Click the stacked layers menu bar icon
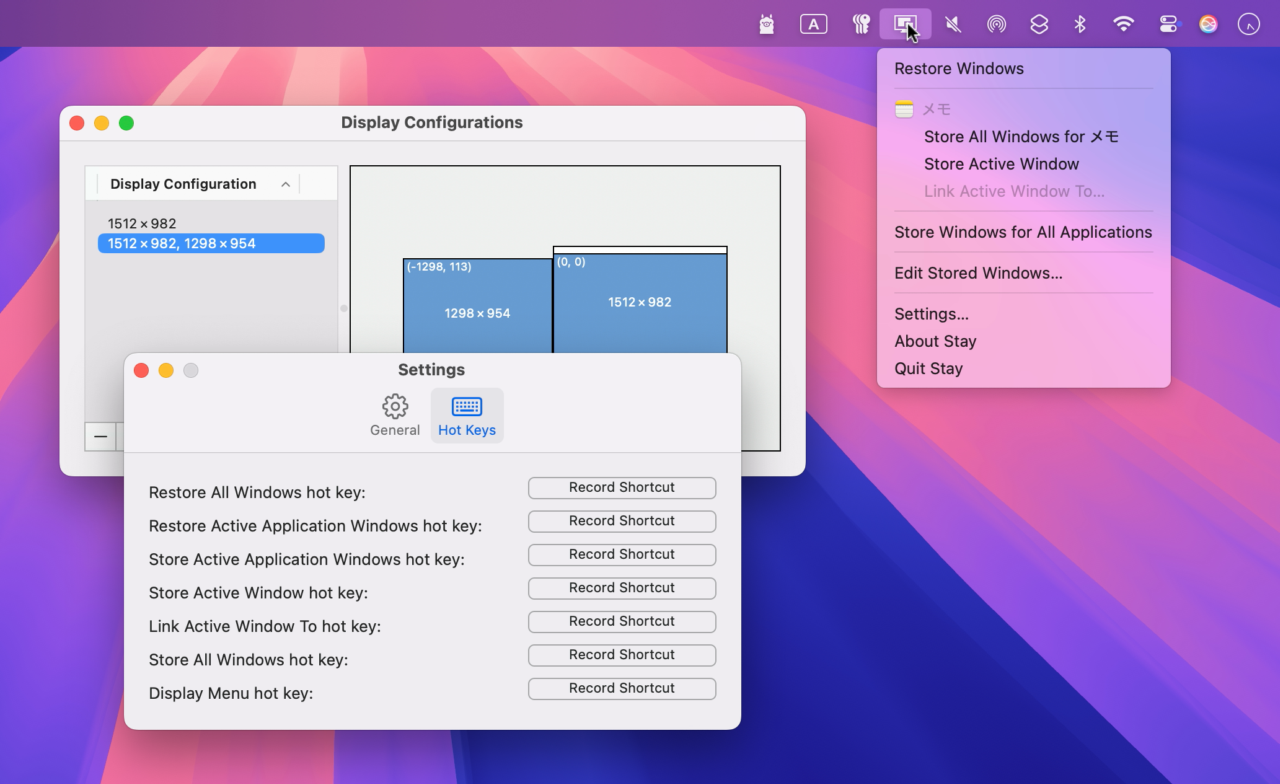 (1039, 24)
